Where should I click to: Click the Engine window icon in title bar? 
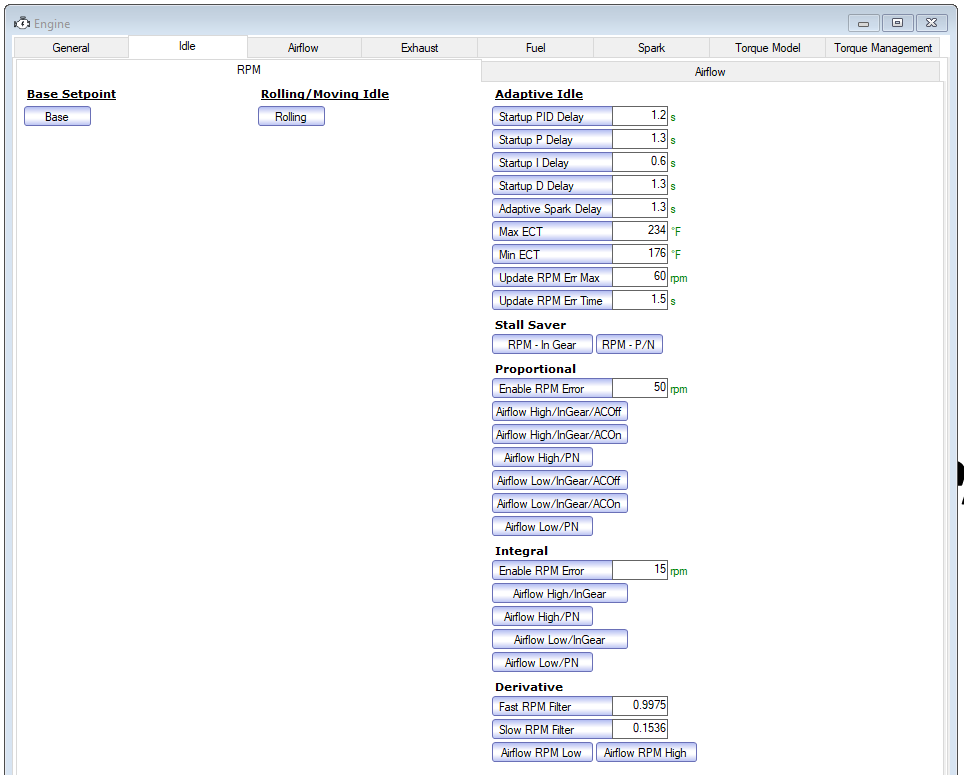point(22,23)
